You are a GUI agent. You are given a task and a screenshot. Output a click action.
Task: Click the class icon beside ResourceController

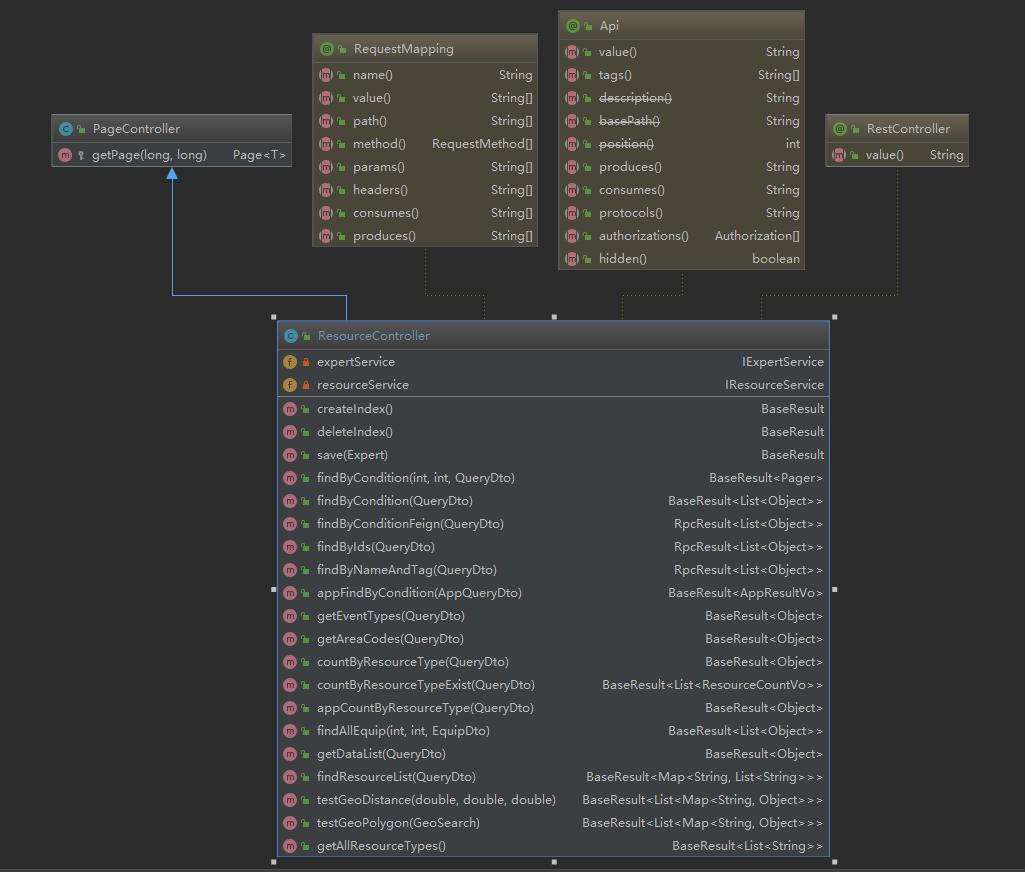coord(290,335)
